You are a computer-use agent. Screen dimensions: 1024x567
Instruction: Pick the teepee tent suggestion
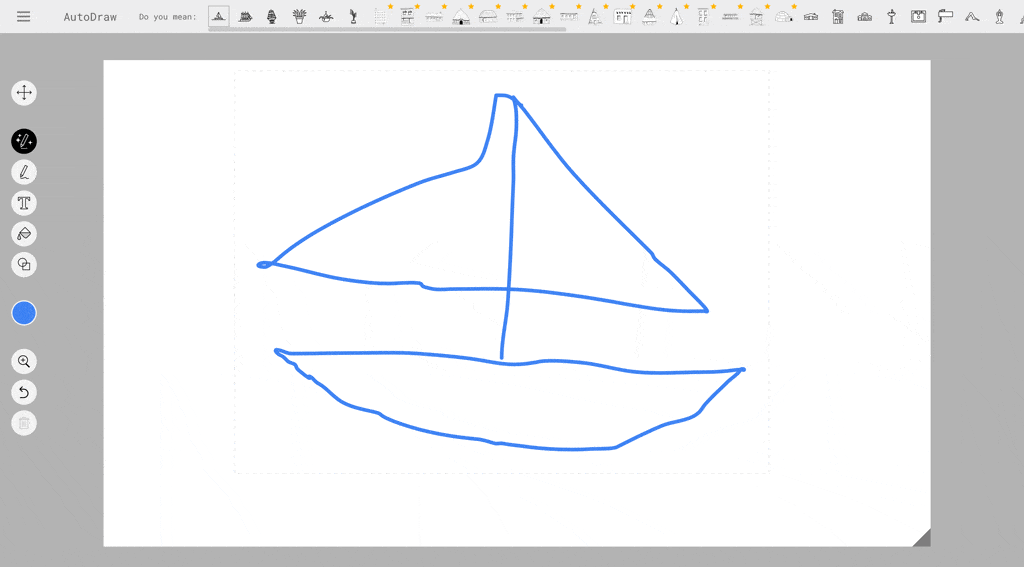[x=677, y=16]
